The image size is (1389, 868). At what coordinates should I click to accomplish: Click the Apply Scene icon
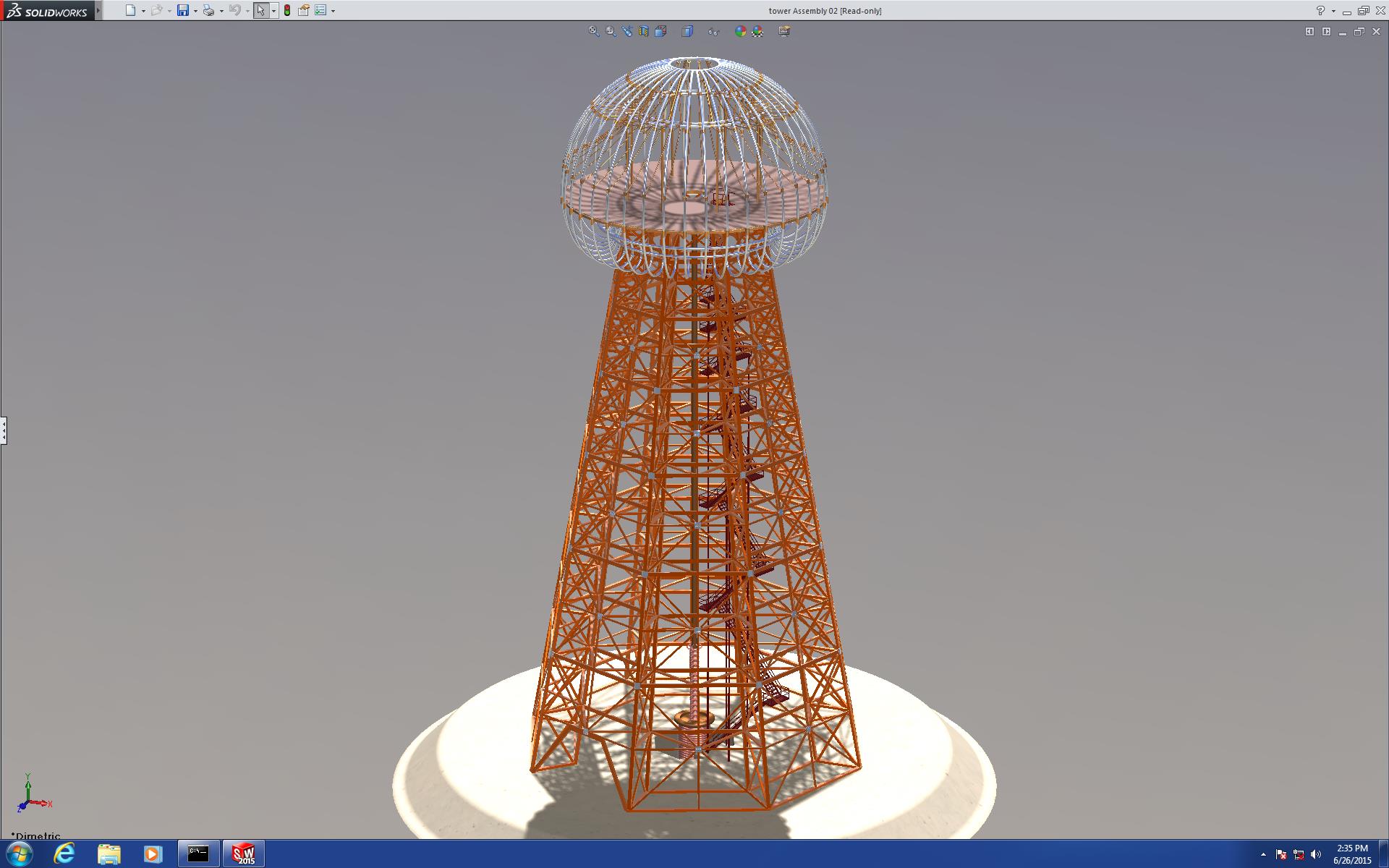757,31
